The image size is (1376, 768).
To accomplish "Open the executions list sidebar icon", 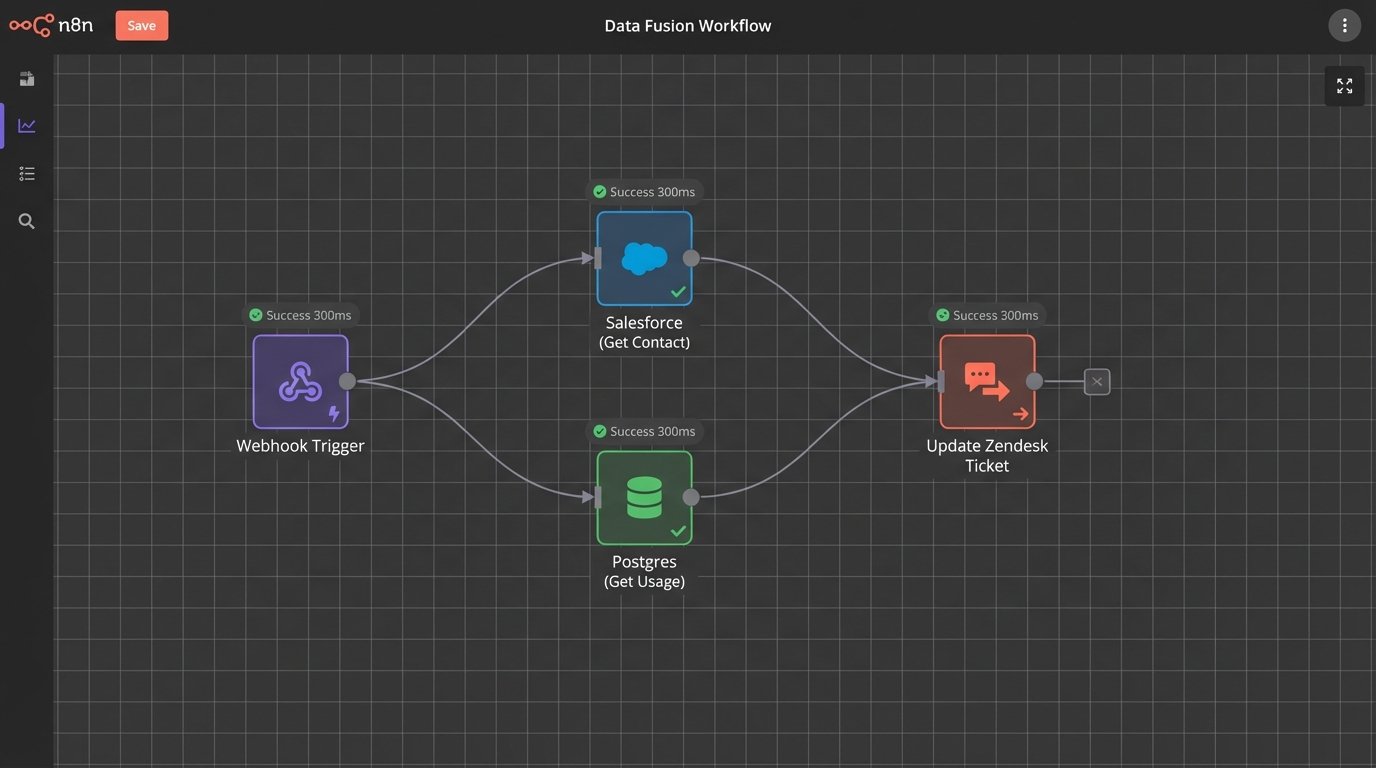I will tap(27, 174).
